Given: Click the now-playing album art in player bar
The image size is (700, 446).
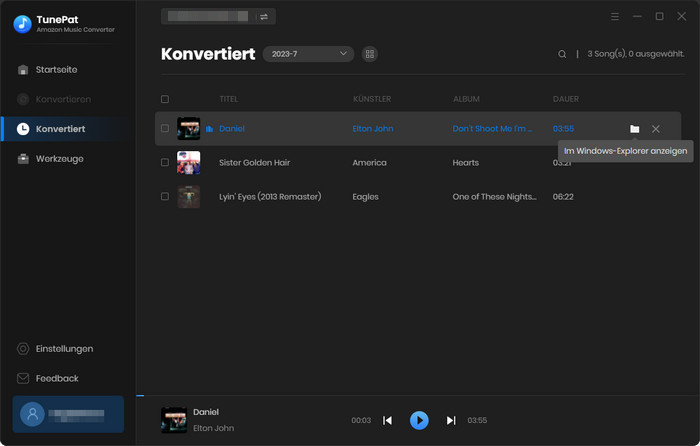Looking at the screenshot, I should point(174,420).
